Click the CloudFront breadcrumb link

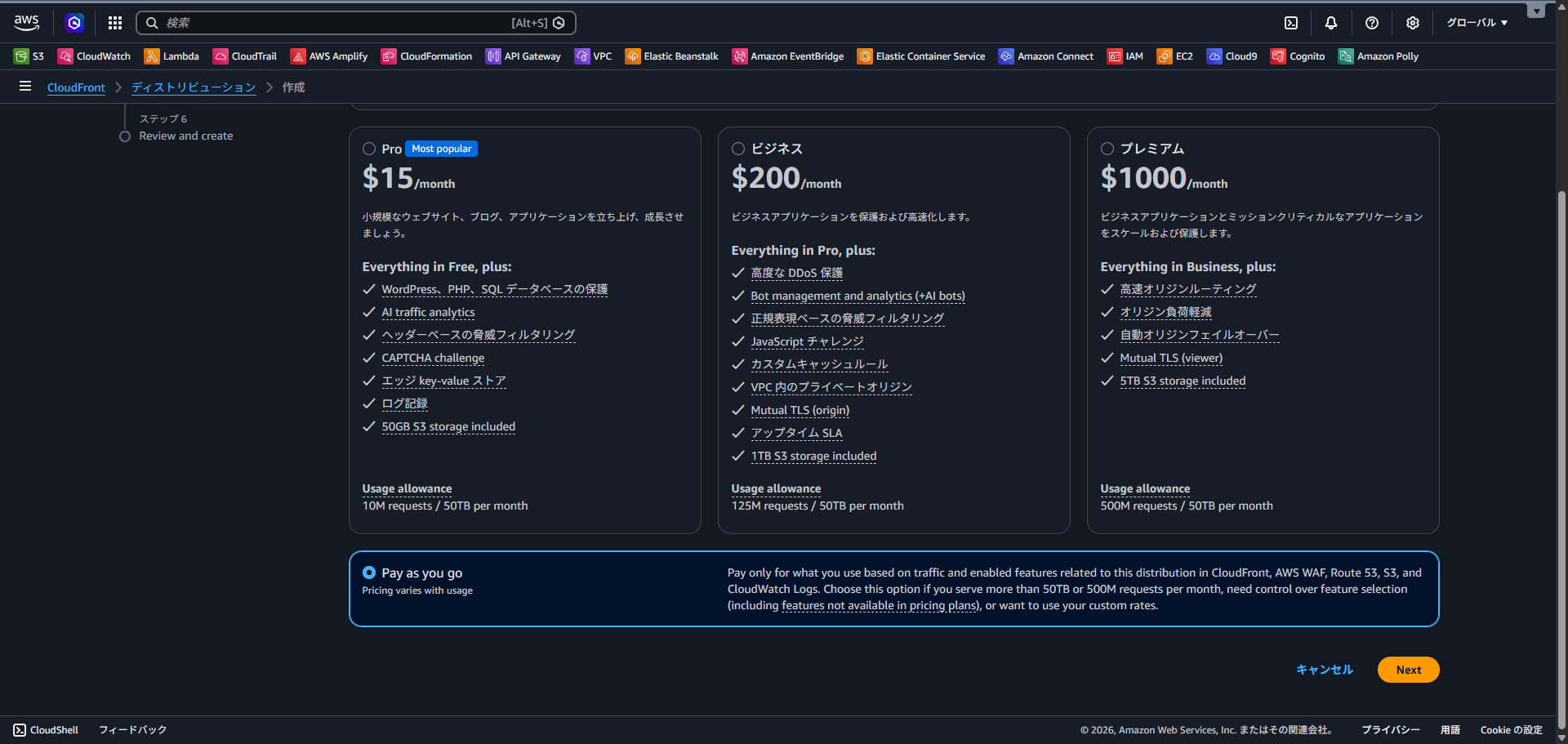[x=76, y=87]
